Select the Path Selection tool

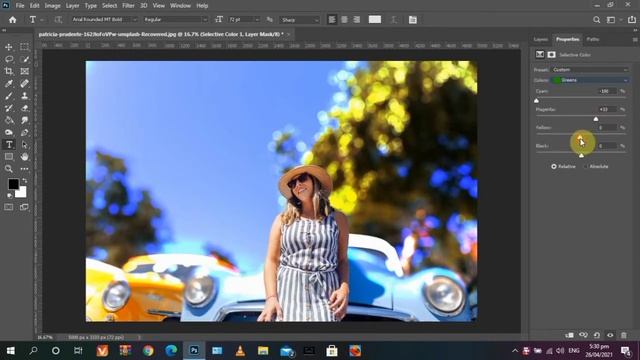[24, 144]
